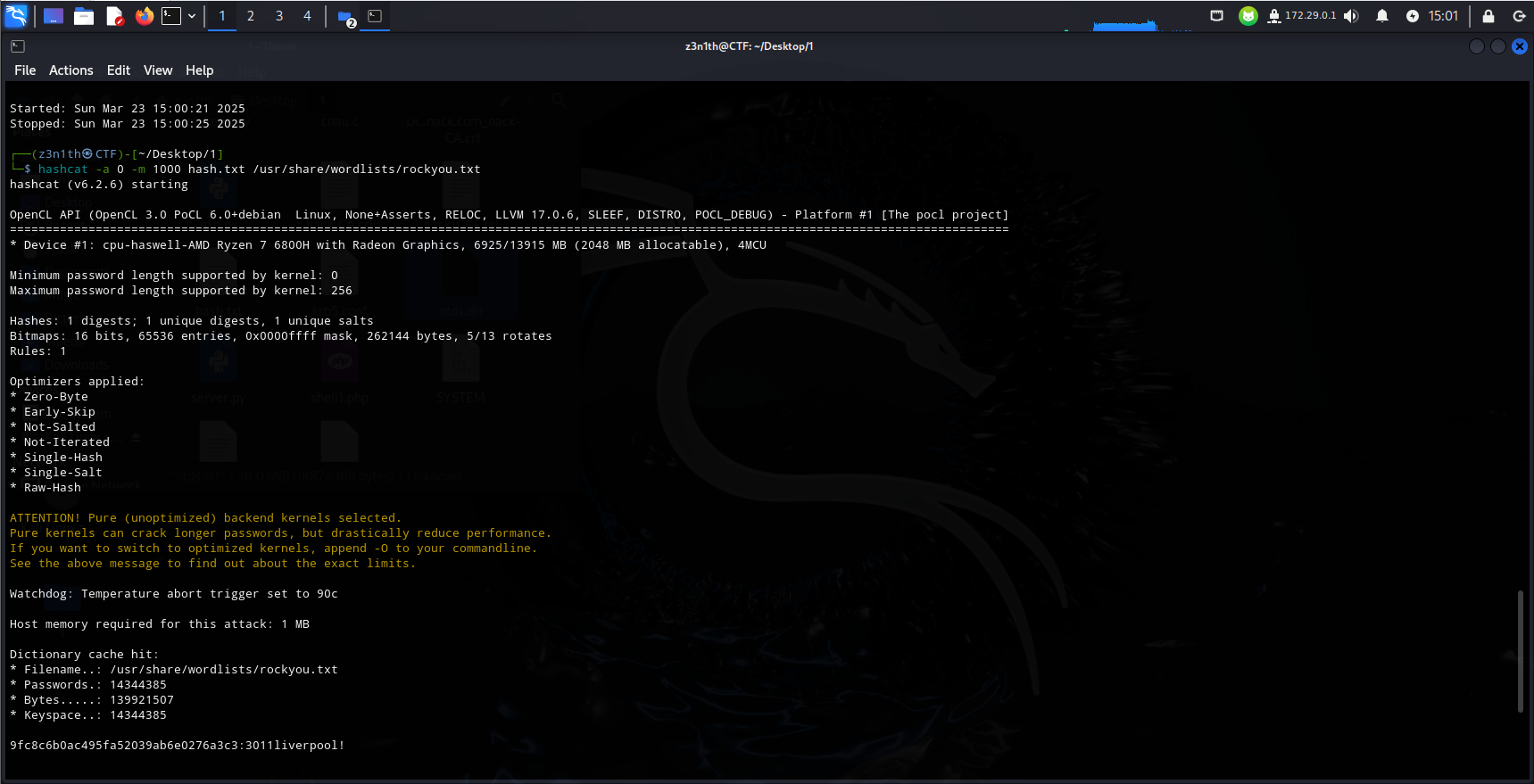Open the text editor launcher
This screenshot has width=1534, height=784.
(x=114, y=16)
